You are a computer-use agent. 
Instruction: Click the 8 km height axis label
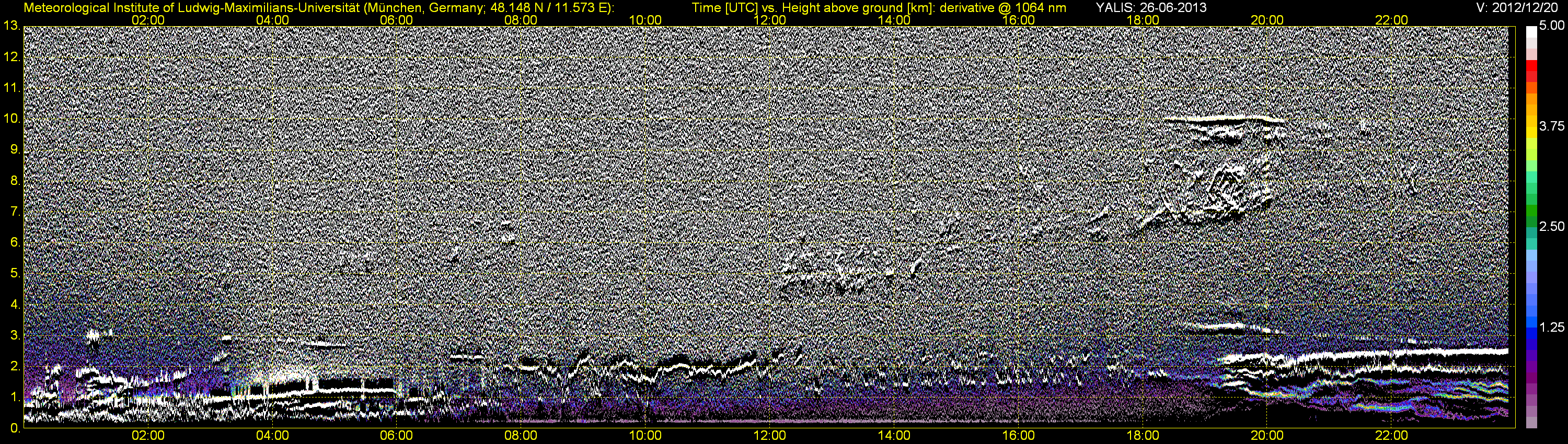[15, 181]
